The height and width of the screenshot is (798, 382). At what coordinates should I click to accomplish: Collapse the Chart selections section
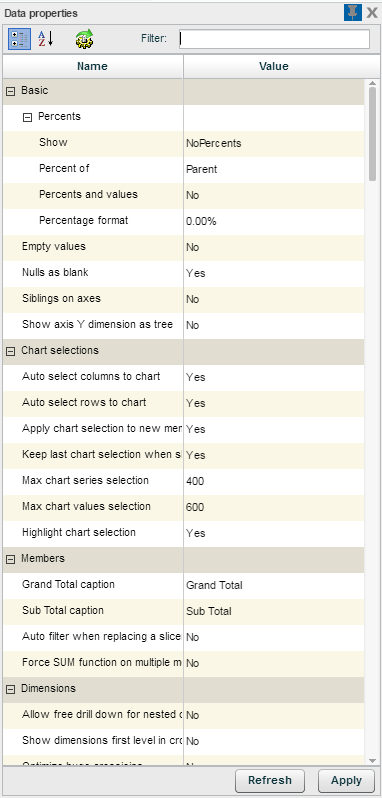10,351
